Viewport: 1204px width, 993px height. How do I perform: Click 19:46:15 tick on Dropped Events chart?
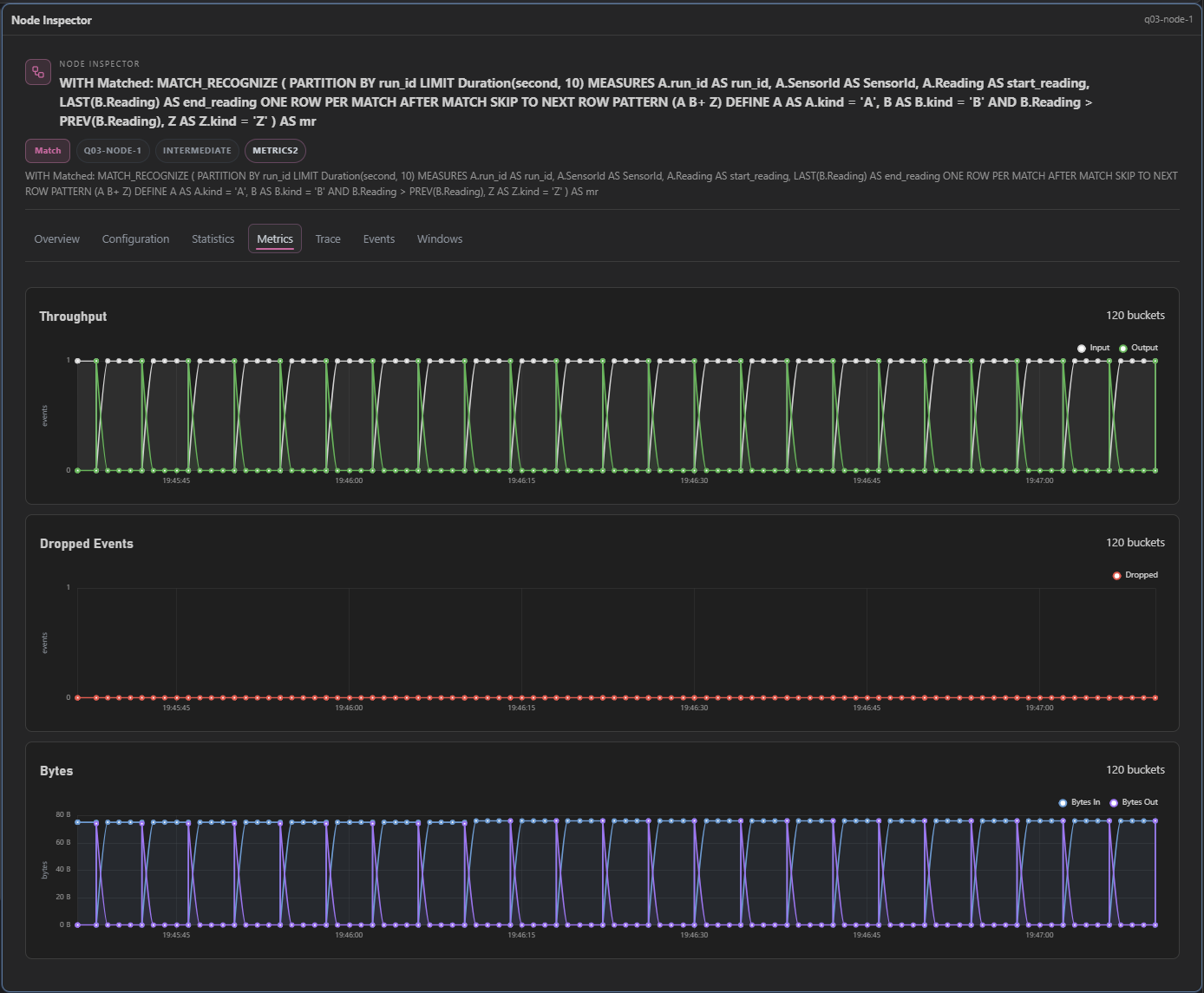[521, 708]
